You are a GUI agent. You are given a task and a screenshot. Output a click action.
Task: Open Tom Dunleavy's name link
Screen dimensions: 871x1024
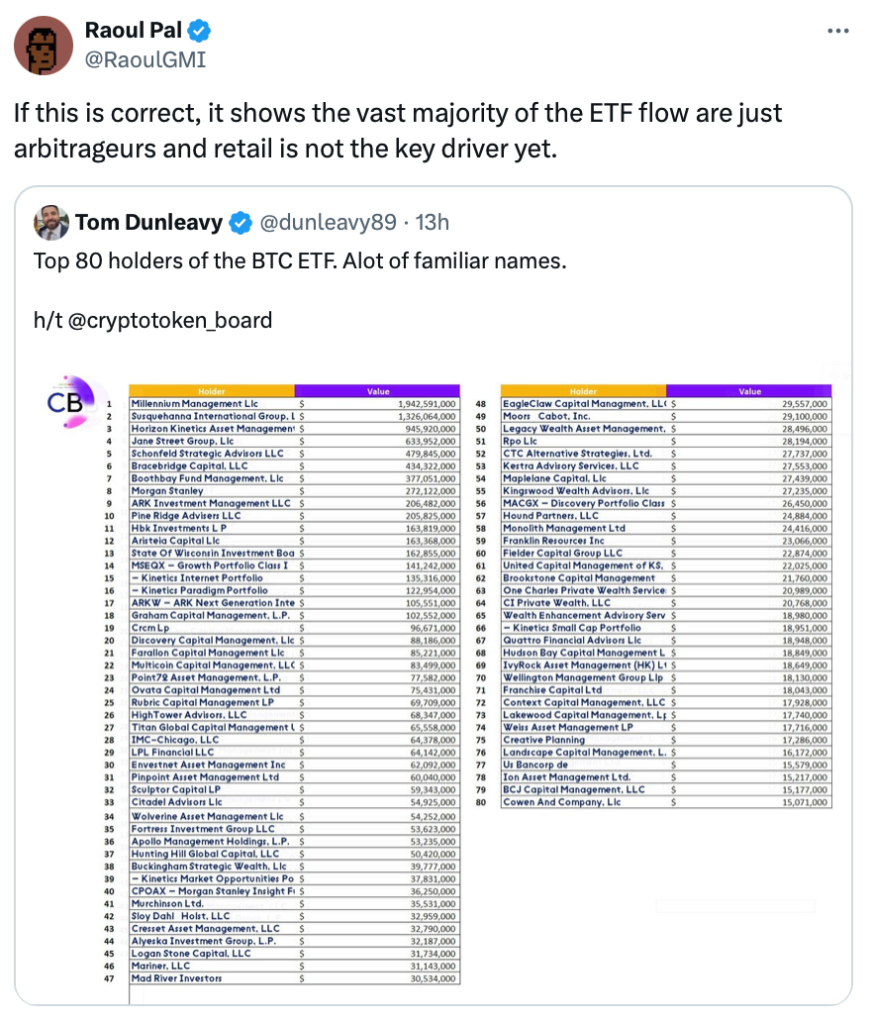point(150,222)
